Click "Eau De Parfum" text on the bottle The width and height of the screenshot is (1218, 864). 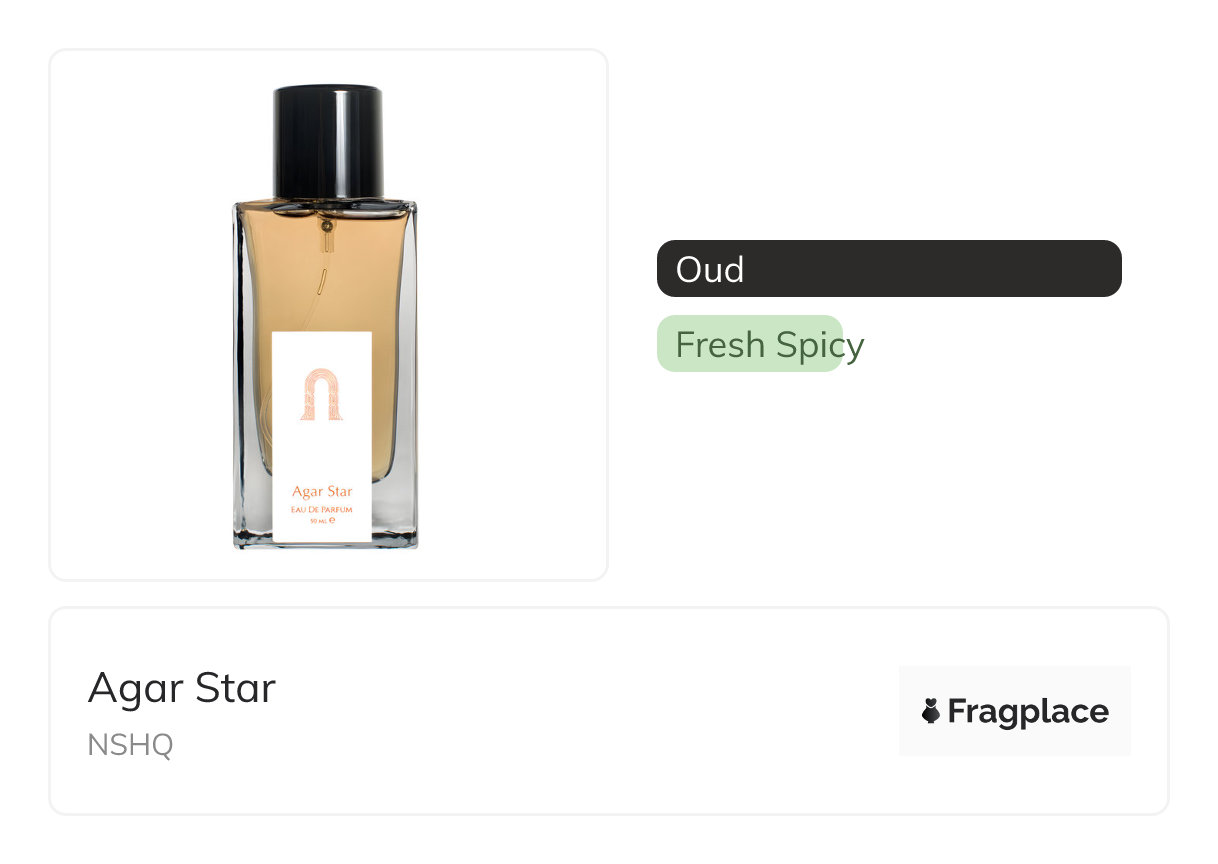coord(322,510)
